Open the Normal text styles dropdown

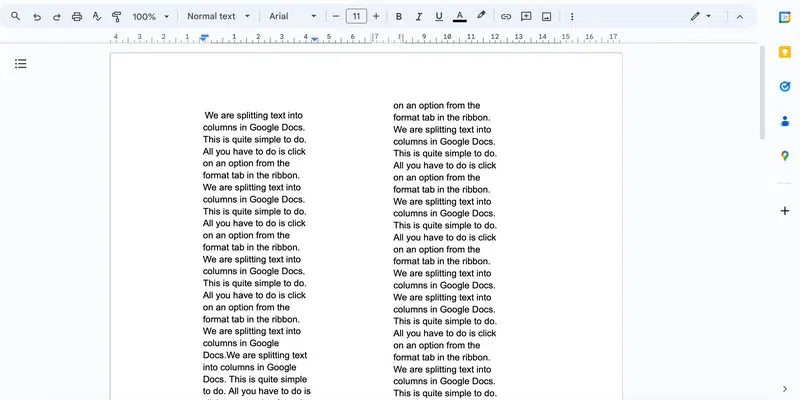click(218, 16)
